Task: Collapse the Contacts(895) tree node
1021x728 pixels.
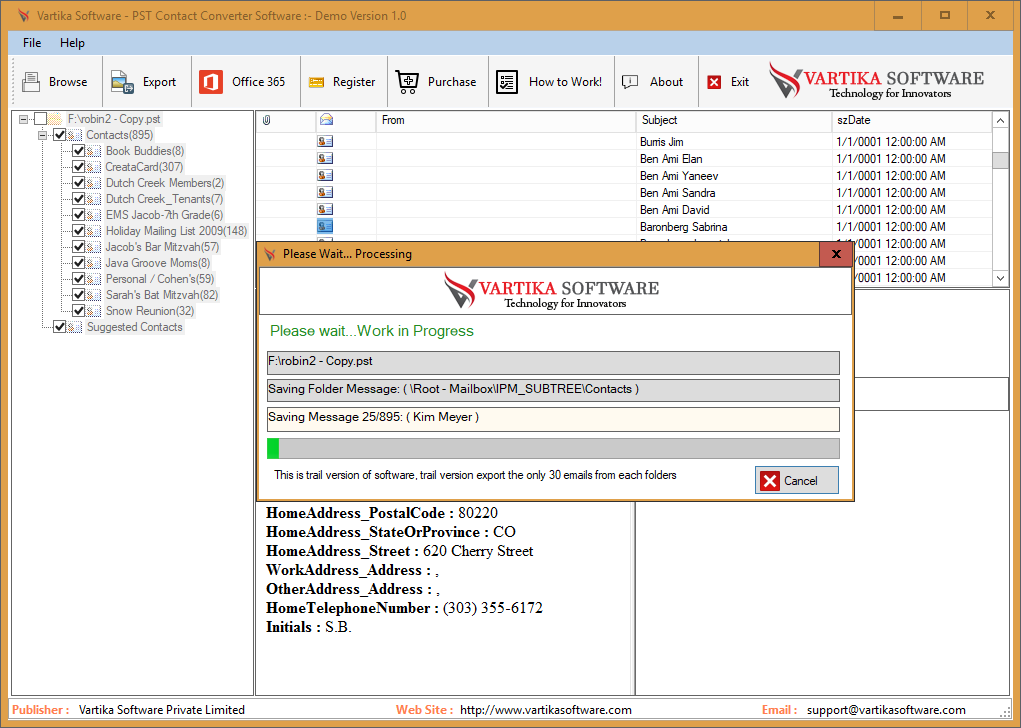Action: point(42,135)
